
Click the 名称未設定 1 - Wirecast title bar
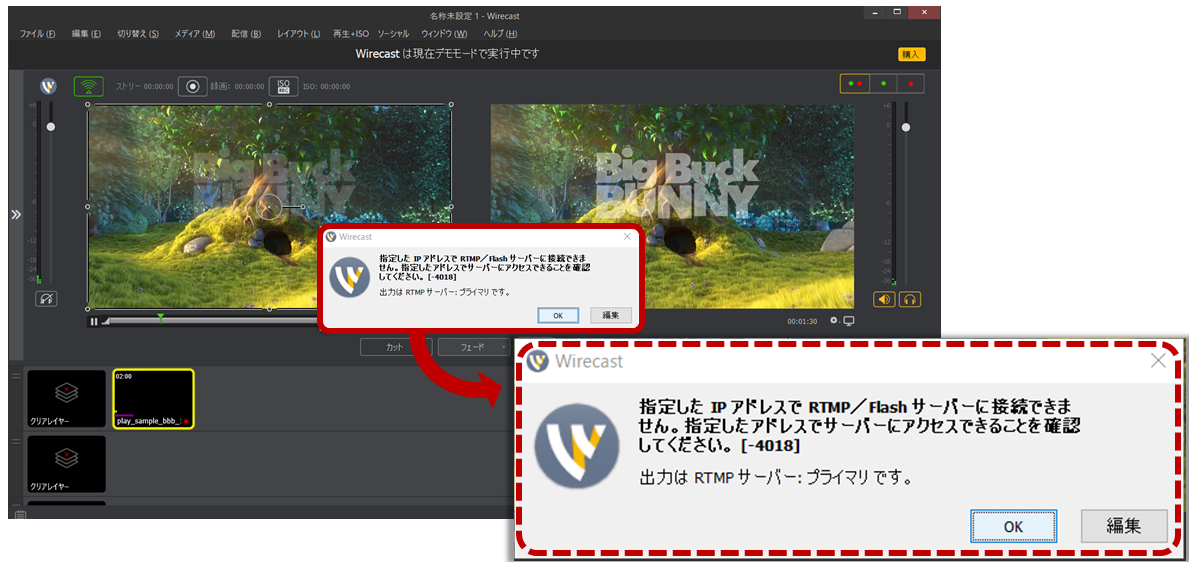pos(475,15)
